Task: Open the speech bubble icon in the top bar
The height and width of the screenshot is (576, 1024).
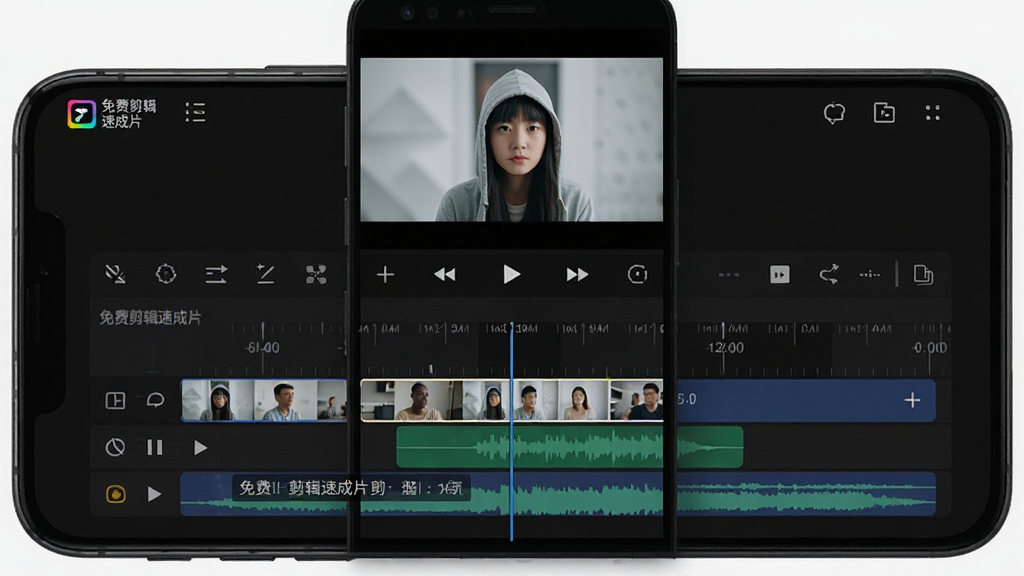Action: tap(834, 113)
